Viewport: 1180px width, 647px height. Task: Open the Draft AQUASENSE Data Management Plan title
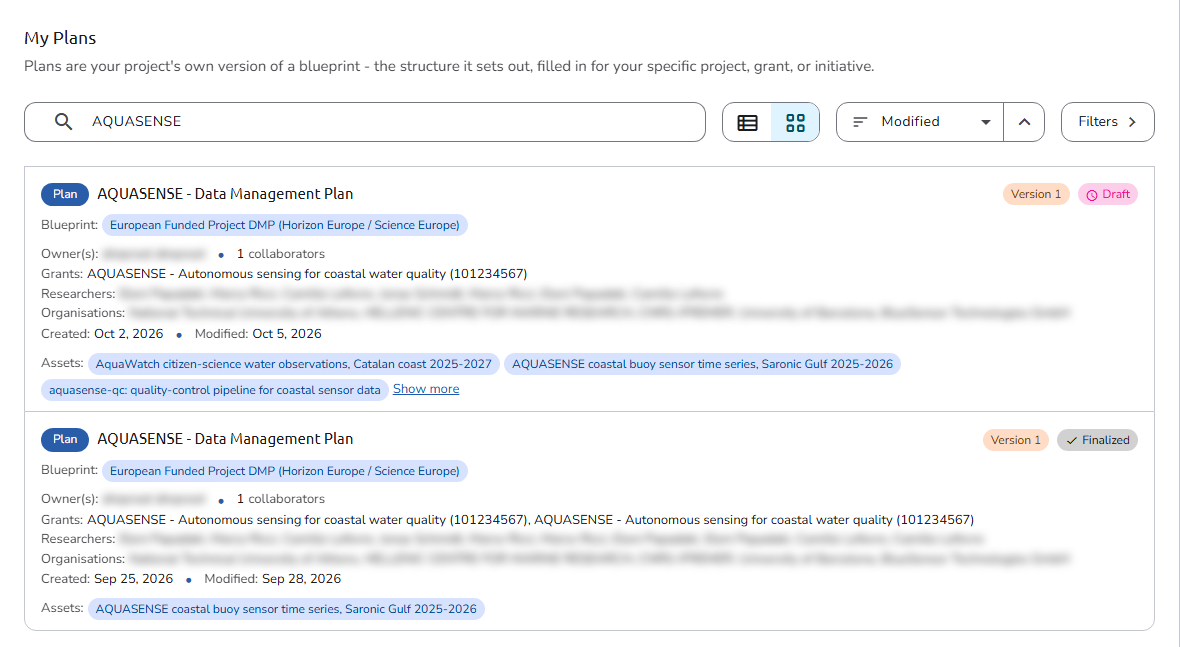(225, 194)
